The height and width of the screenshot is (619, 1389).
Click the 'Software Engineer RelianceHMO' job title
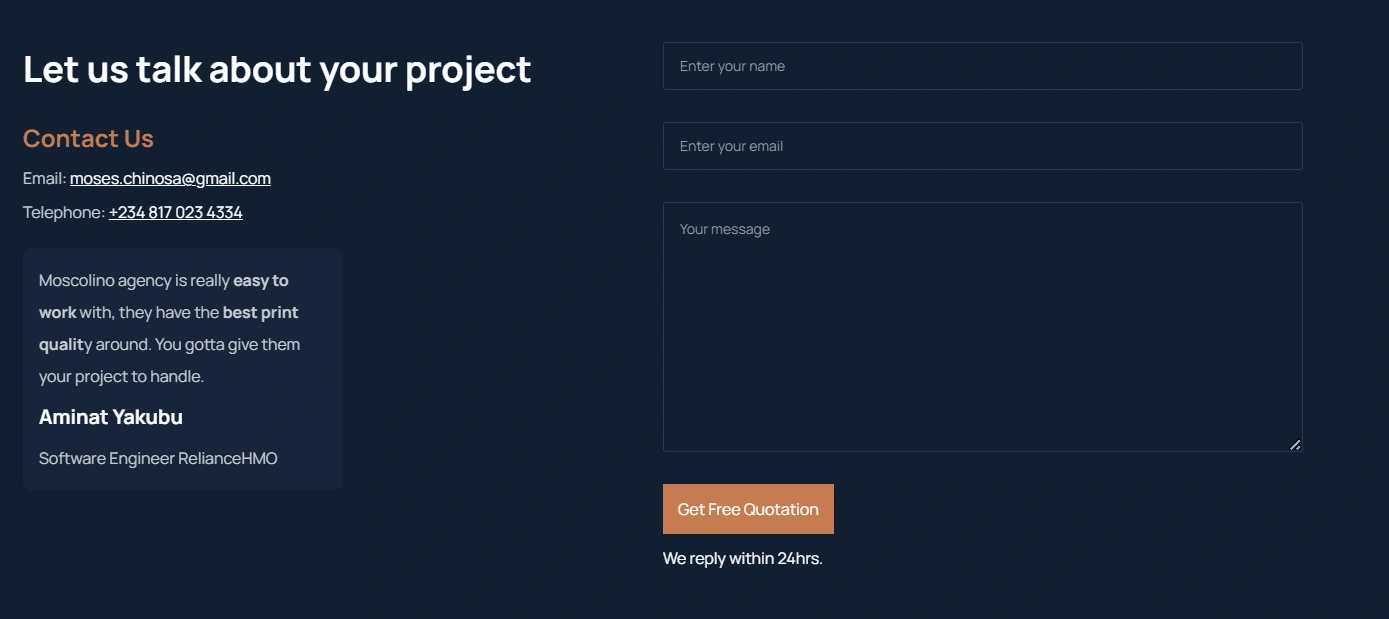click(158, 459)
